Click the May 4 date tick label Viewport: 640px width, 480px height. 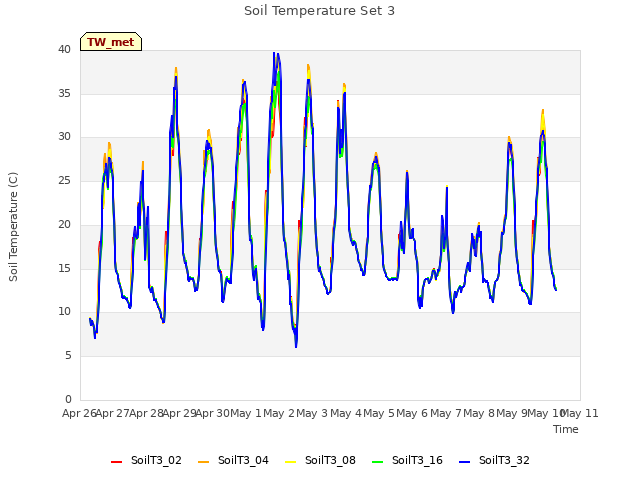tap(346, 413)
